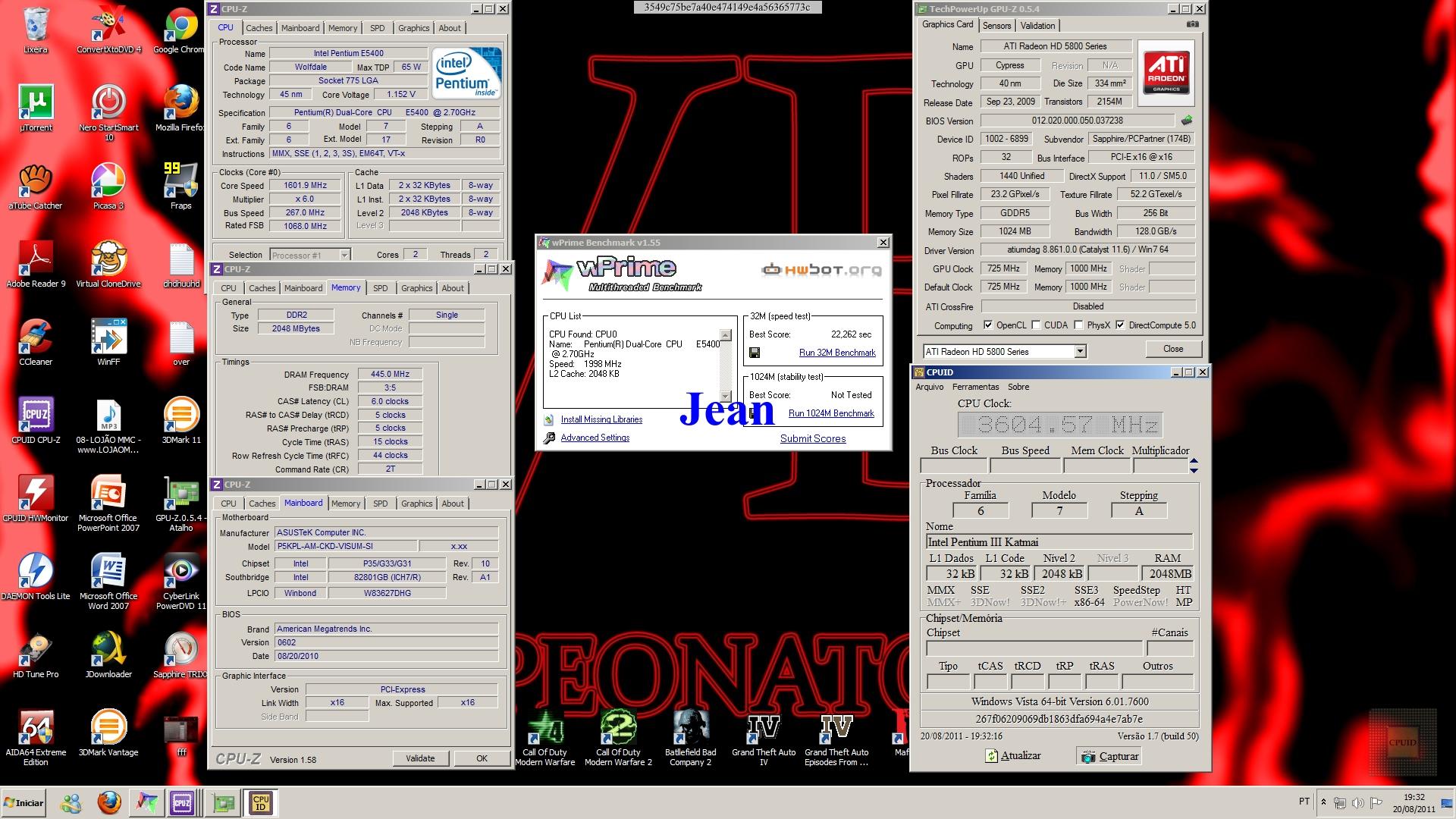Open Arquivo menu in CPUID
The width and height of the screenshot is (1456, 819).
930,387
